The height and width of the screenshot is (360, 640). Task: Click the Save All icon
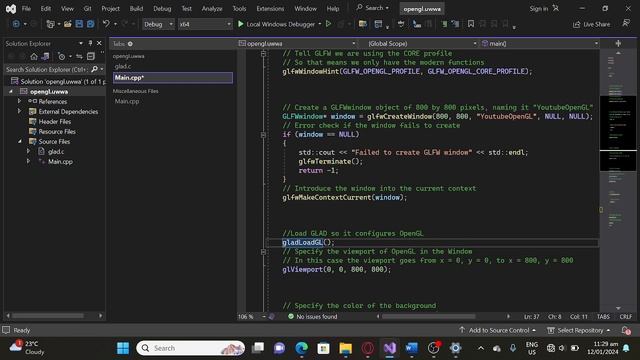[90, 24]
